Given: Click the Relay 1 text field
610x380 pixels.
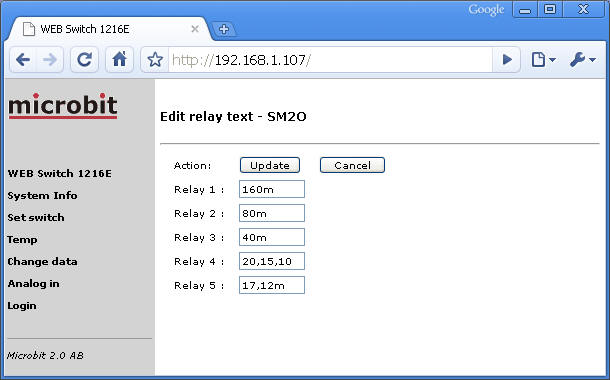Looking at the screenshot, I should (x=272, y=189).
